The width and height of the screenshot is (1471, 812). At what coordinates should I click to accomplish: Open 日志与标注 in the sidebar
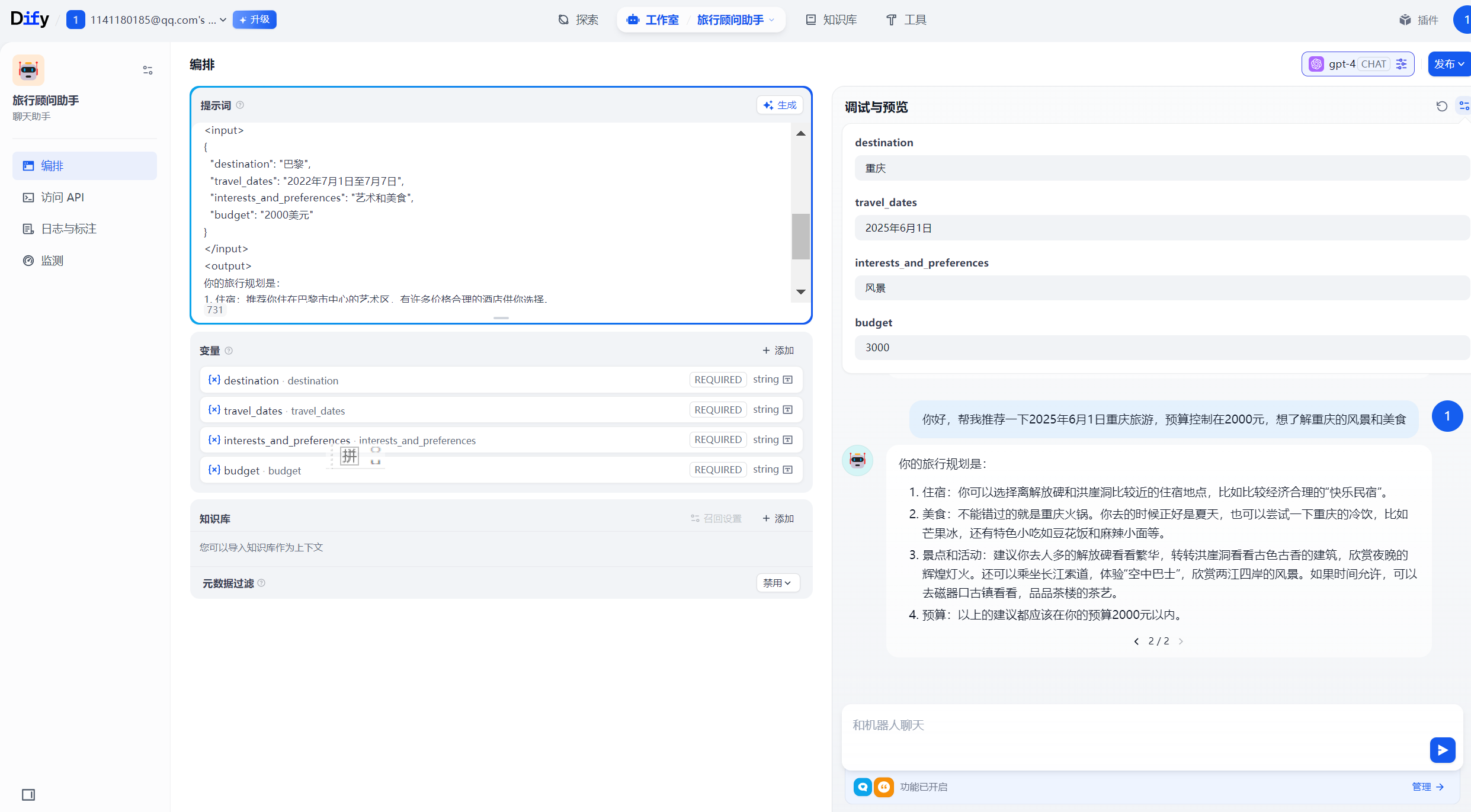68,229
